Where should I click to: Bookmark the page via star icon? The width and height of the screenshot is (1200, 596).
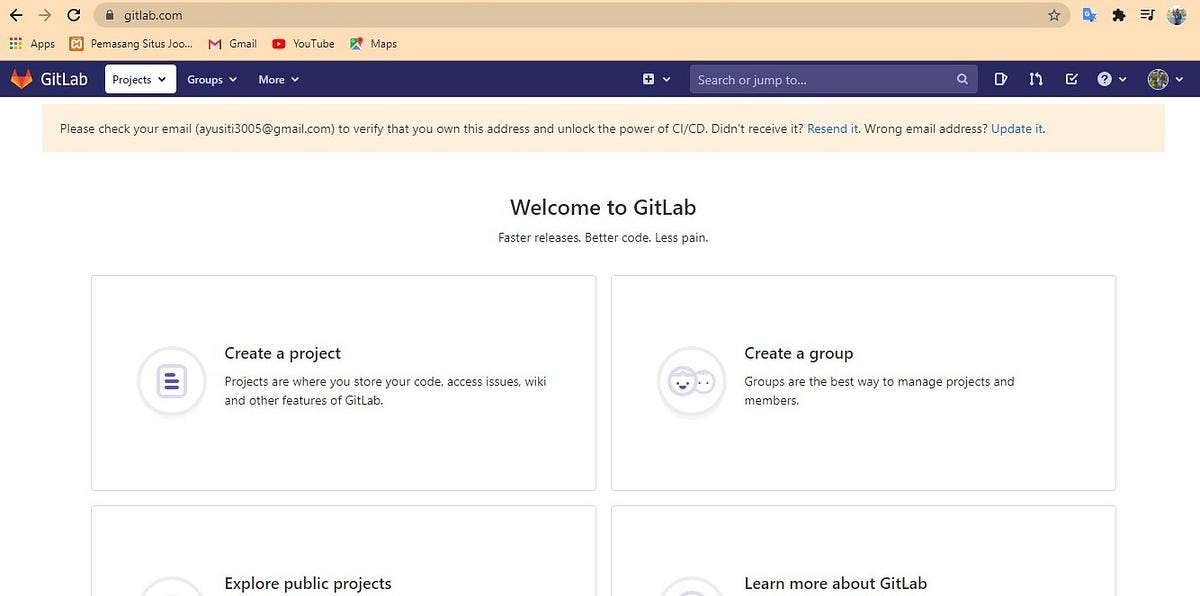click(x=1055, y=15)
